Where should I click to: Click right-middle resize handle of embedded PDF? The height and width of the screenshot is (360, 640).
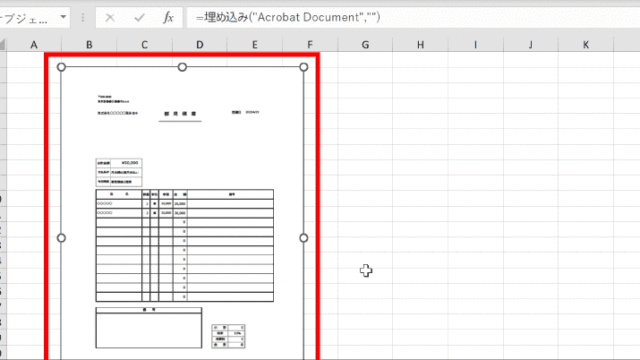coord(304,238)
